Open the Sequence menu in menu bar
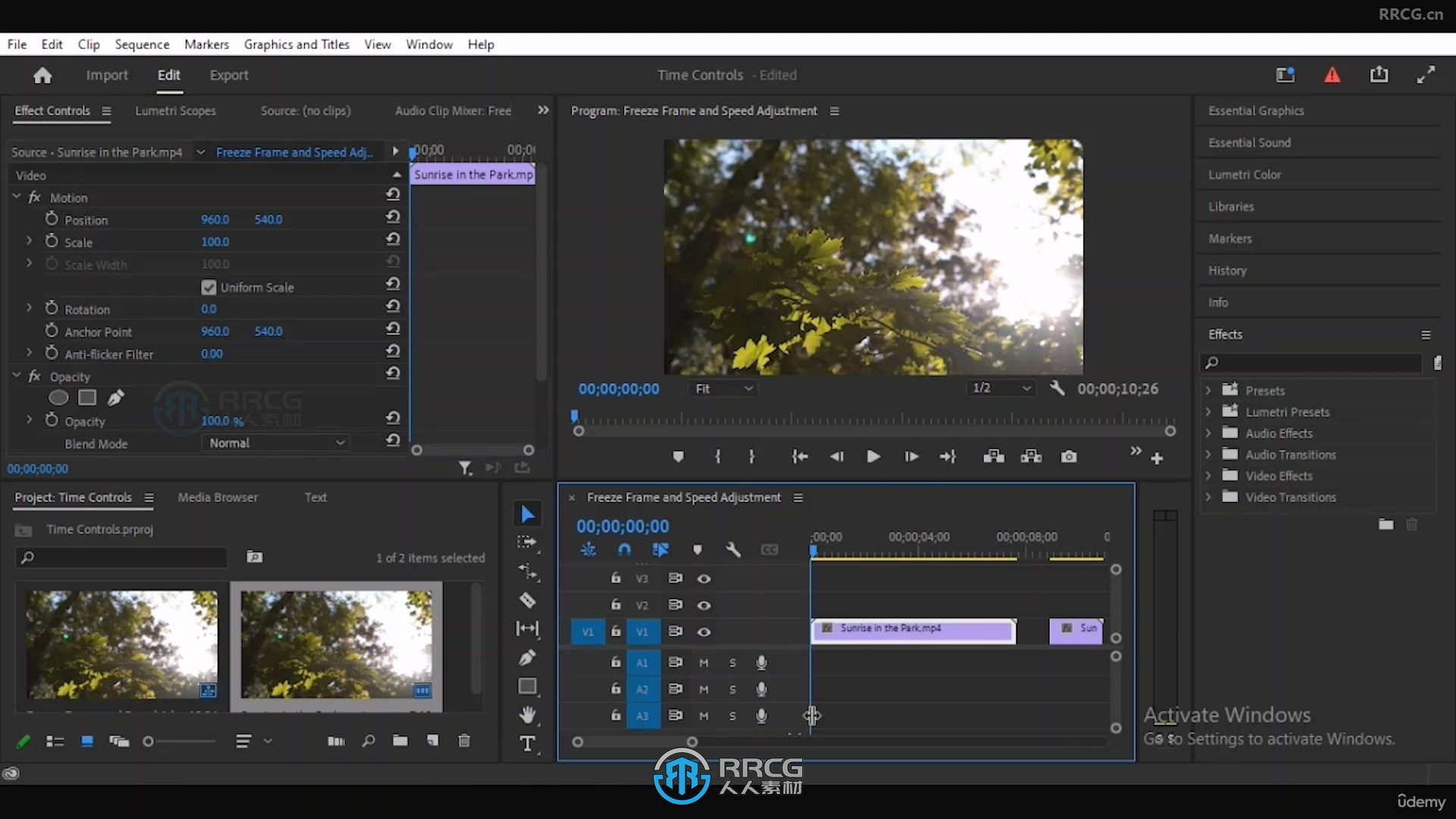 (142, 44)
